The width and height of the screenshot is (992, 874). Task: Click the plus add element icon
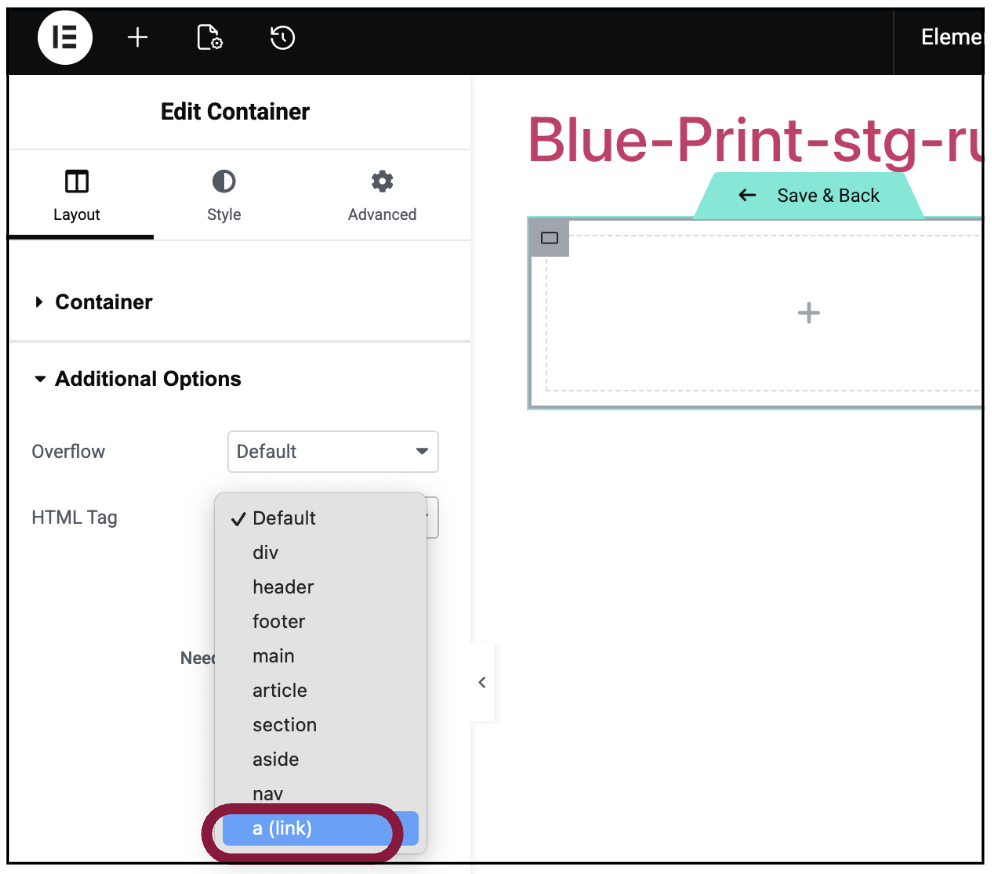coord(137,38)
